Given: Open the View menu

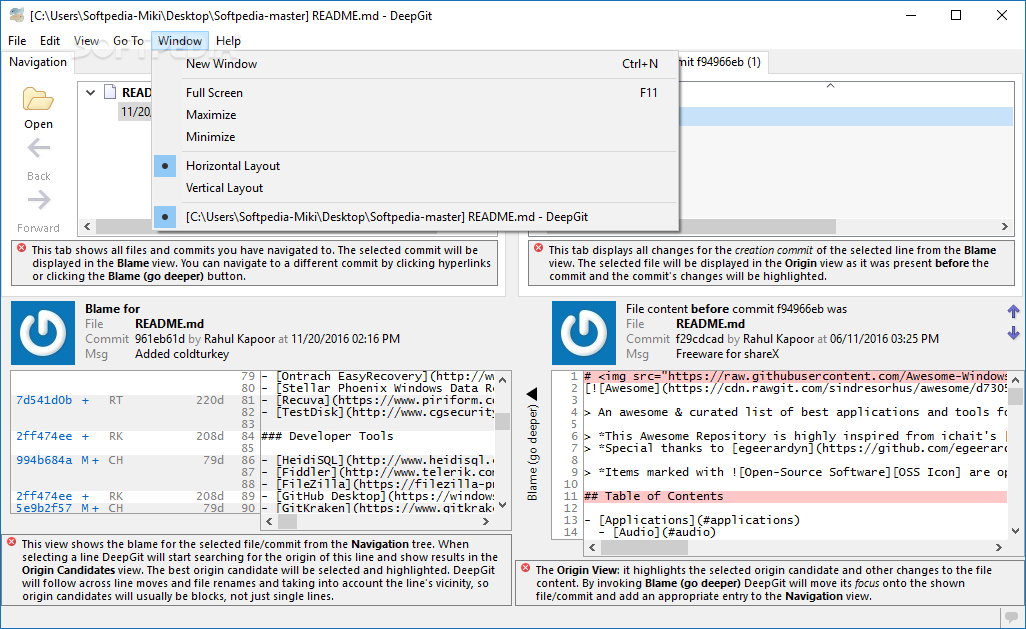Looking at the screenshot, I should pos(86,41).
